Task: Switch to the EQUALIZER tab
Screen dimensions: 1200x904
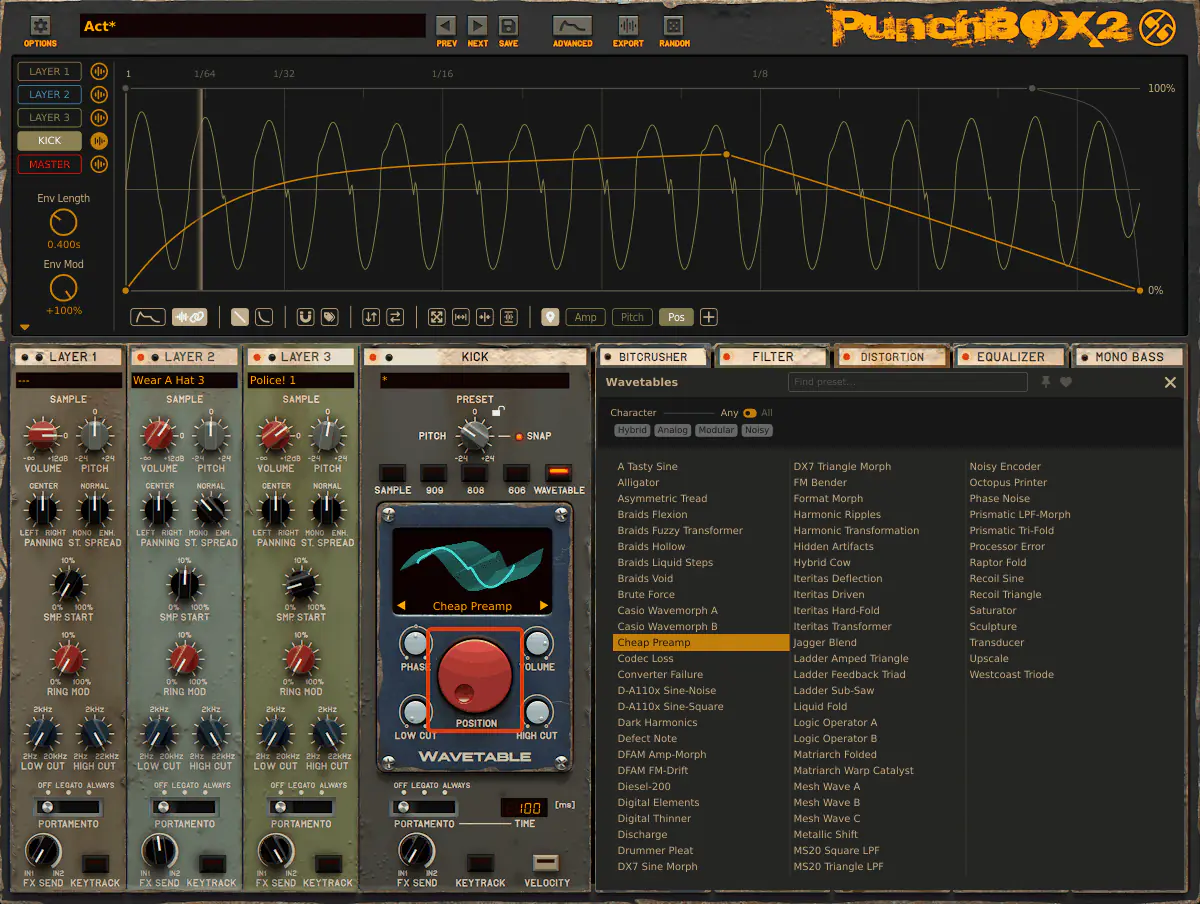Action: (1010, 357)
